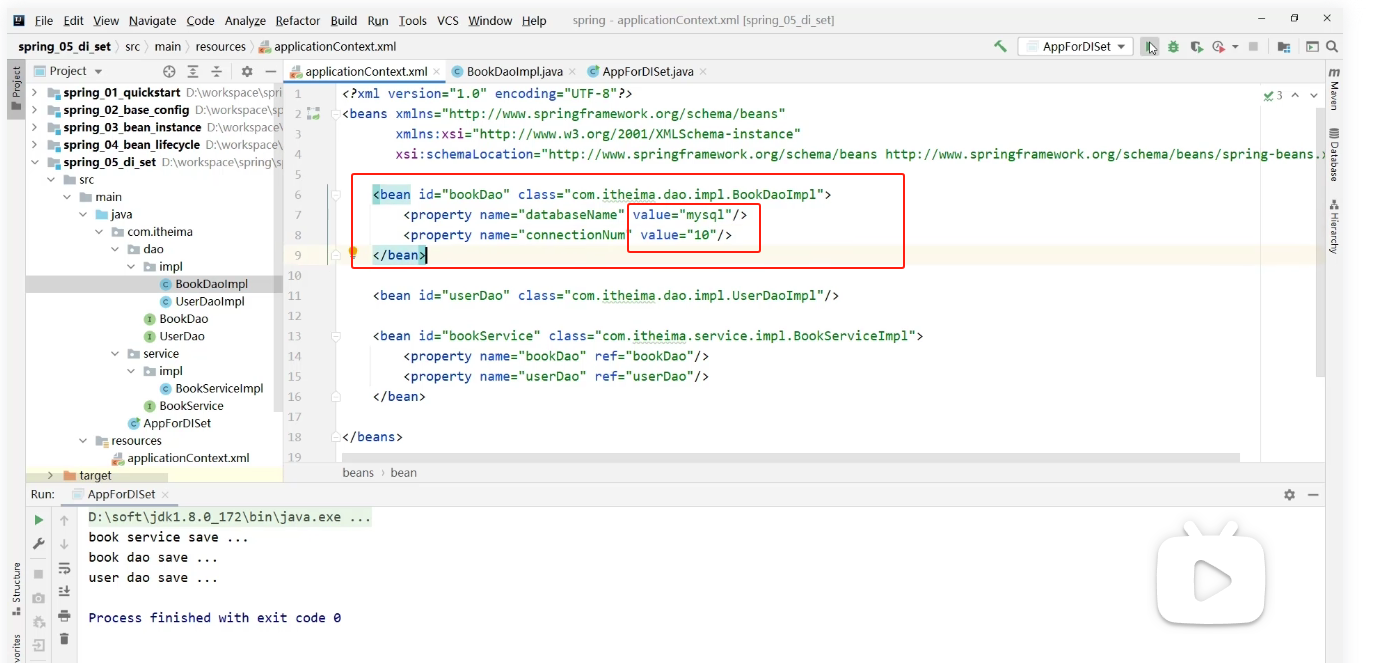Screen dimensions: 1381x663
Task: Jump to previous highlighted problem arrow
Action: click(1296, 95)
